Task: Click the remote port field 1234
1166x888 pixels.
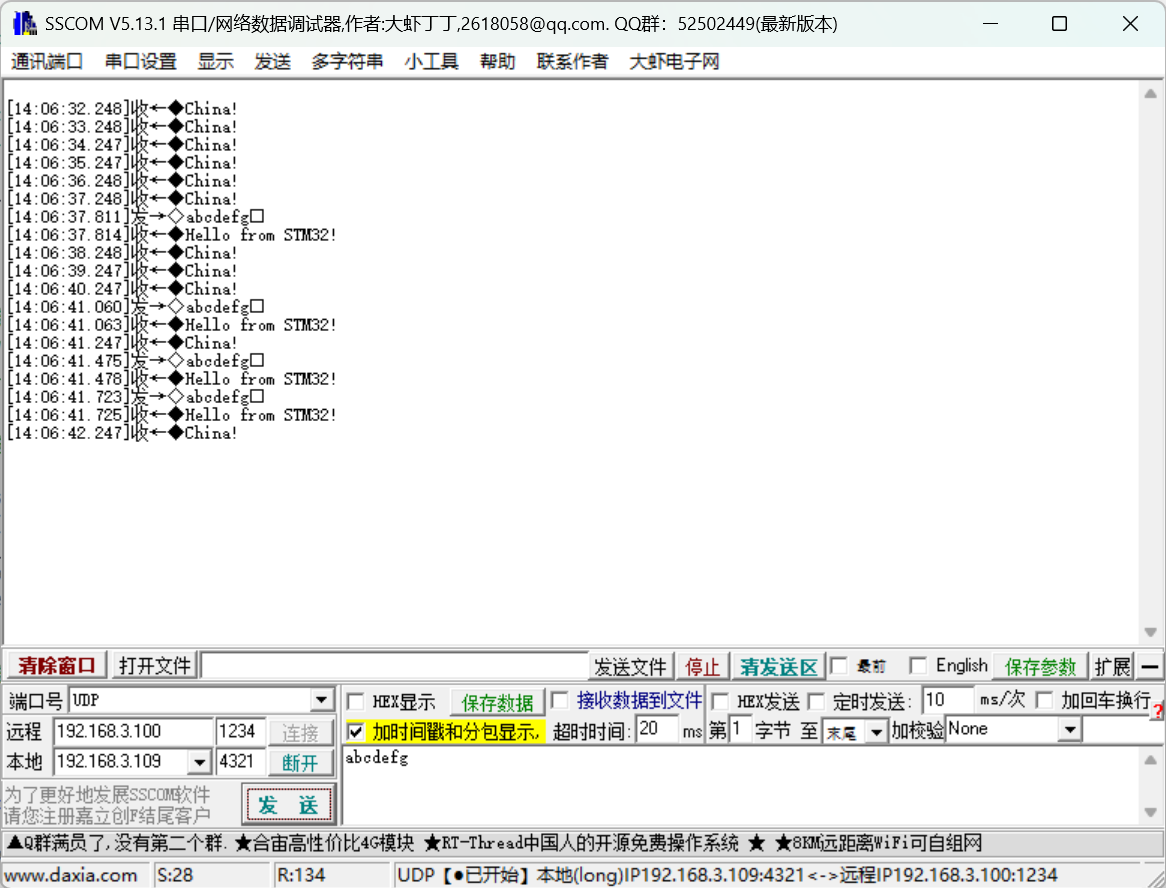Action: pos(240,732)
